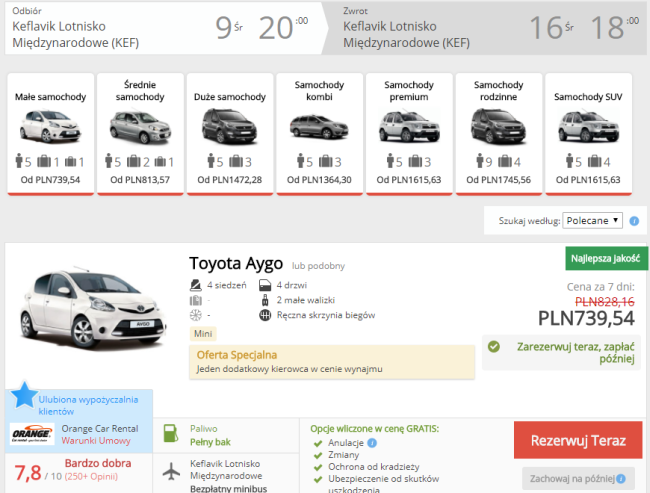Click the Odbiór Keflavik pickup location
This screenshot has height=493, width=650.
[x=76, y=34]
